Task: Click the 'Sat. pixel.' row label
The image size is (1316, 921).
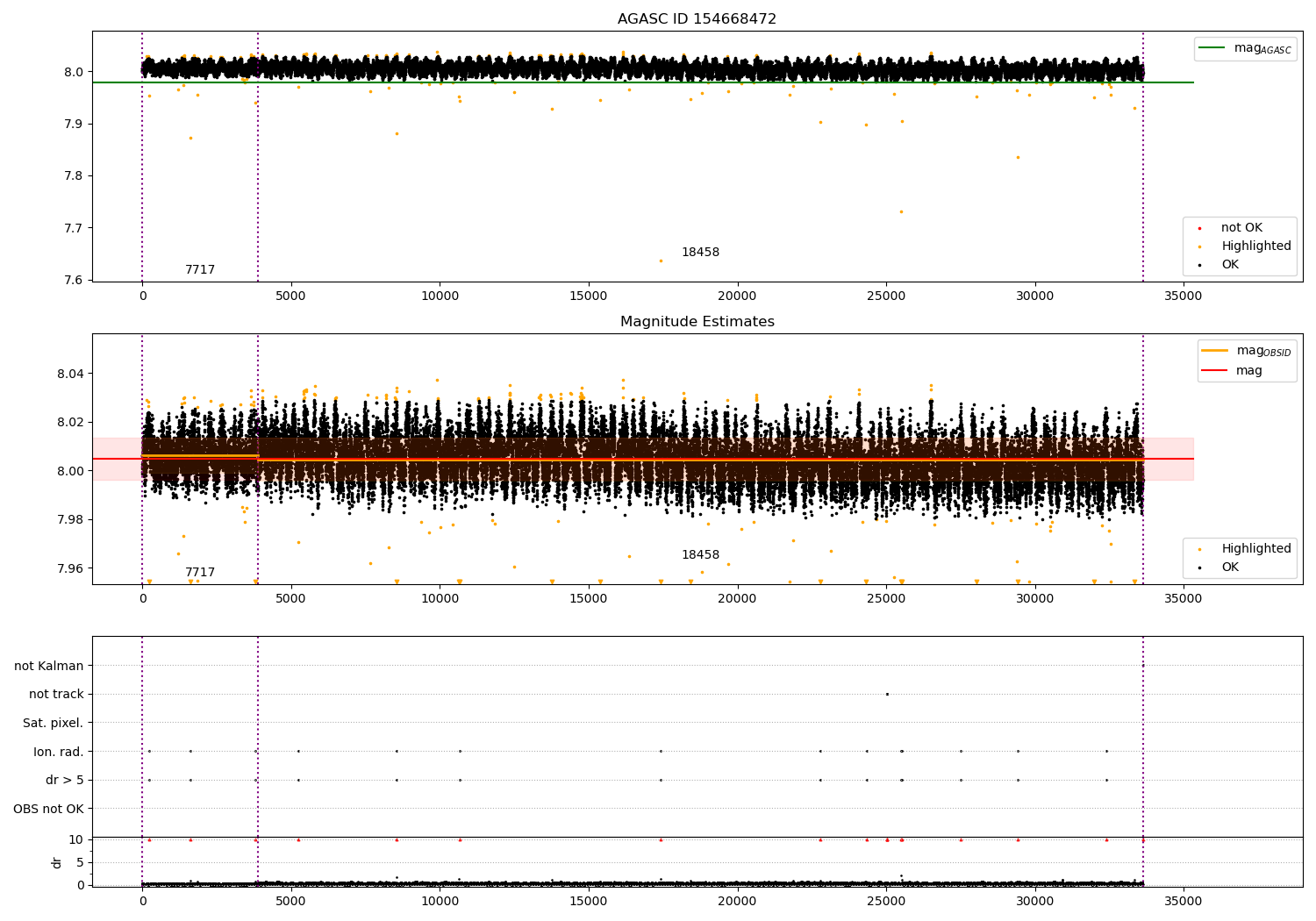Action: pyautogui.click(x=53, y=724)
